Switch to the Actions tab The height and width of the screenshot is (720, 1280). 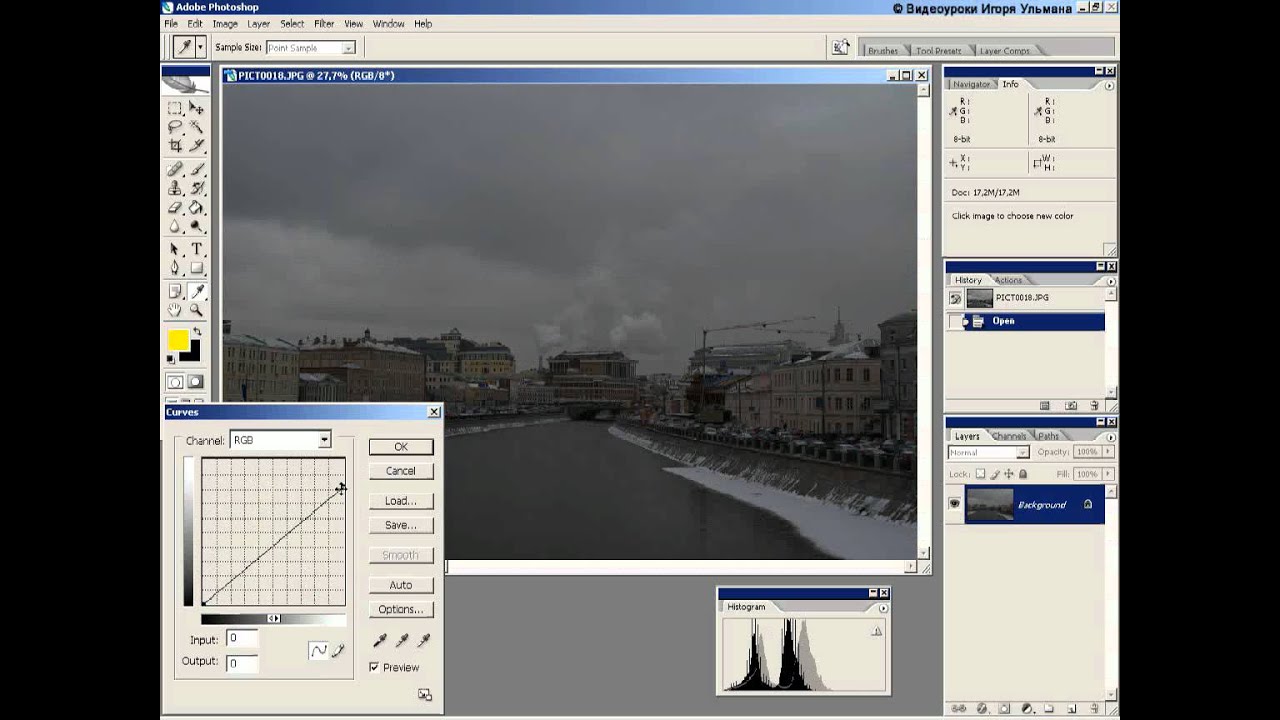(1008, 280)
